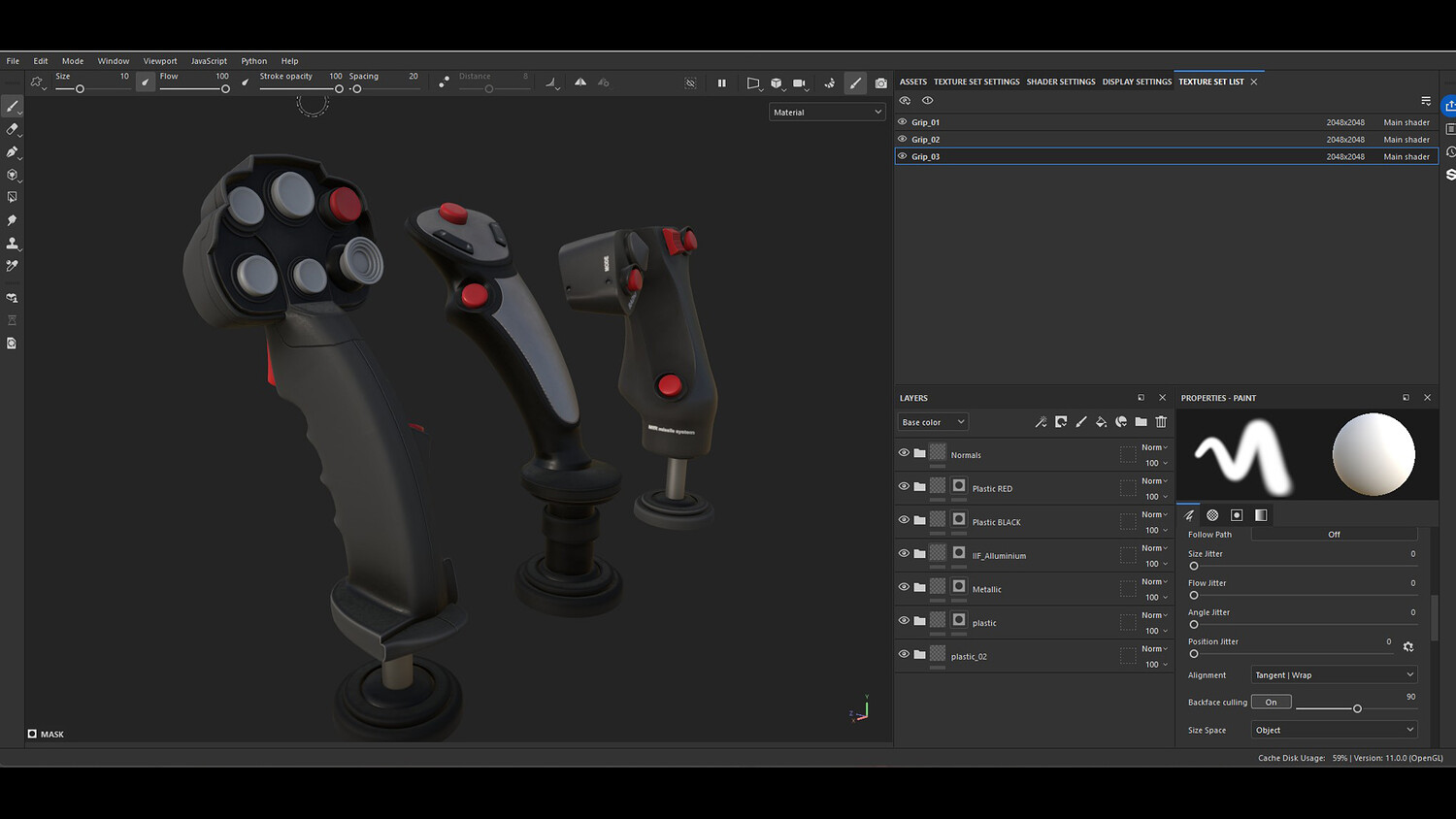Toggle the MASK checkbox in the viewport
Screen dimensions: 1456x819
pyautogui.click(x=32, y=734)
